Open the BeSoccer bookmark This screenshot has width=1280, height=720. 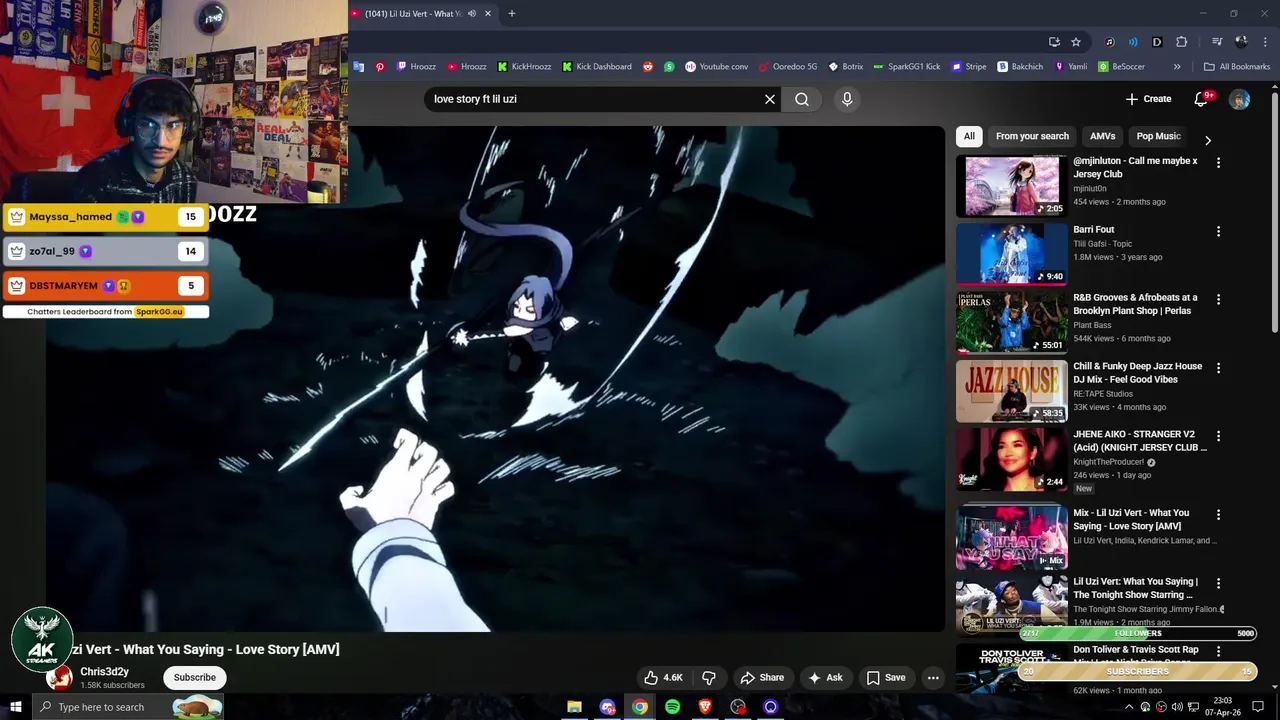click(1121, 67)
